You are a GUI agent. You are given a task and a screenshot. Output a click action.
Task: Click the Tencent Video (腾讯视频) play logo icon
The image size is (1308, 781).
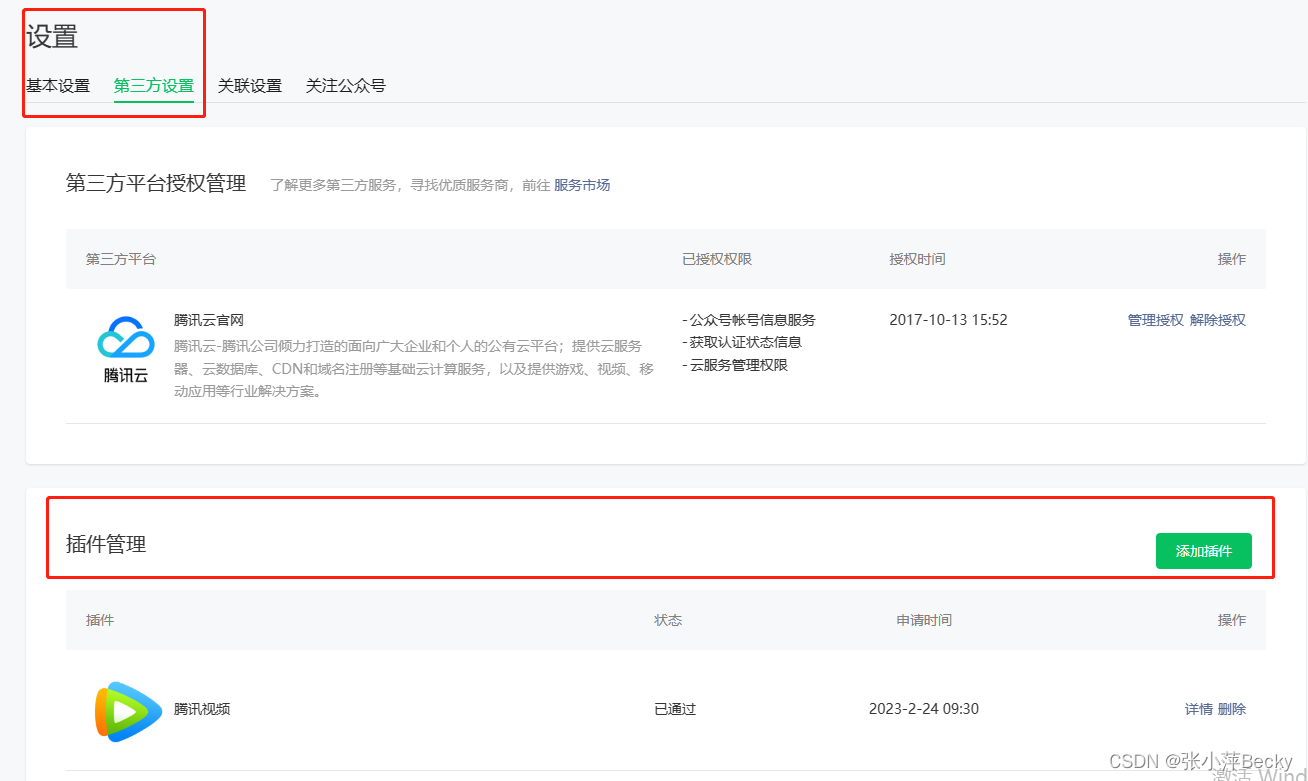(x=127, y=709)
